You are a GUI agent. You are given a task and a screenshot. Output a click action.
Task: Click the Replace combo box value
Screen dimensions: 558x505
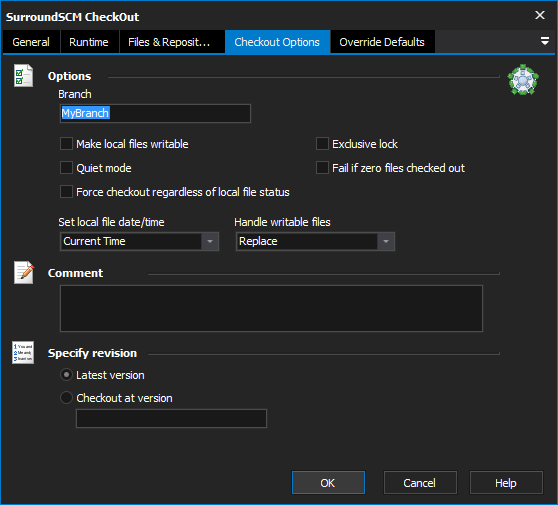point(315,241)
